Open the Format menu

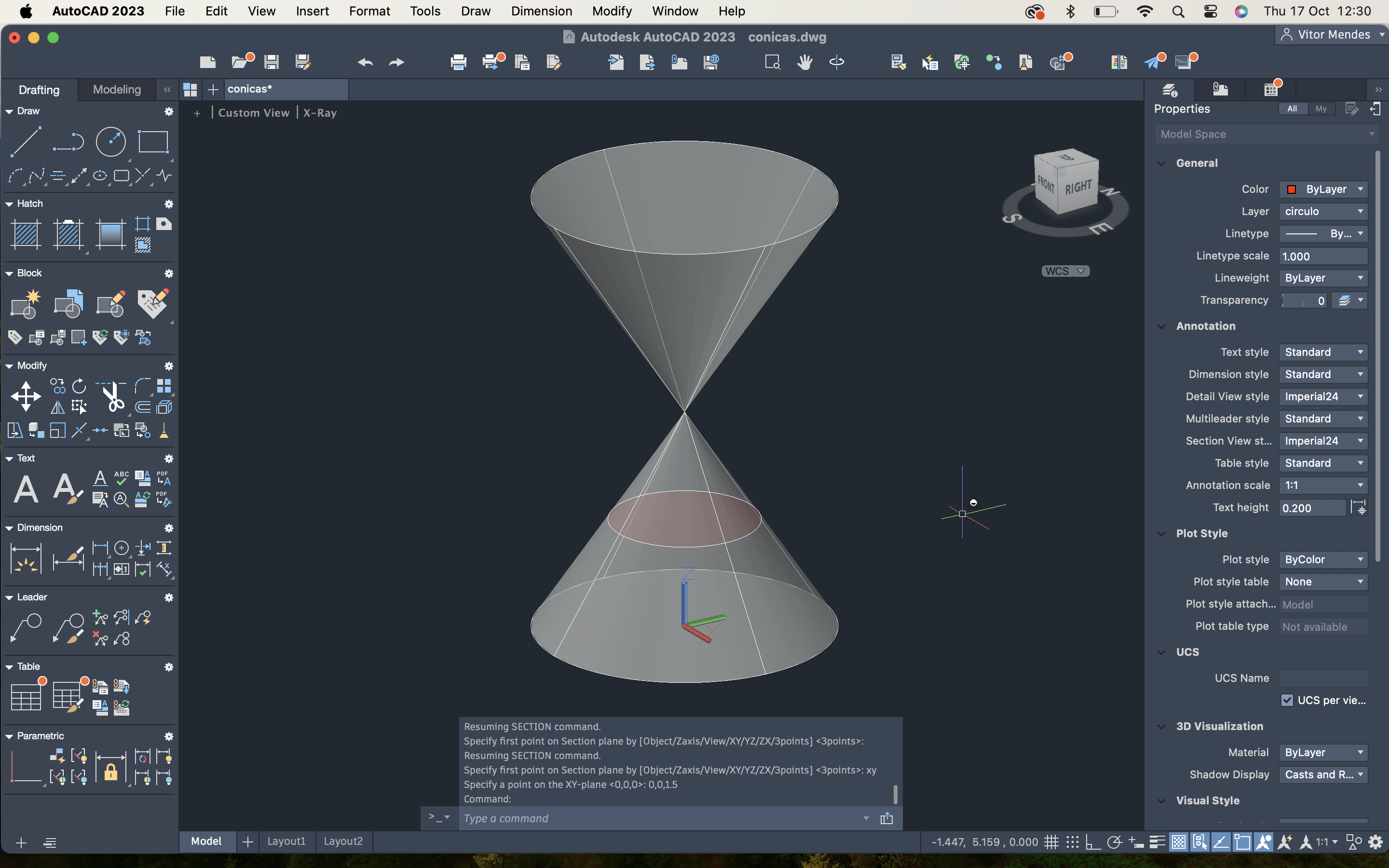point(369,11)
